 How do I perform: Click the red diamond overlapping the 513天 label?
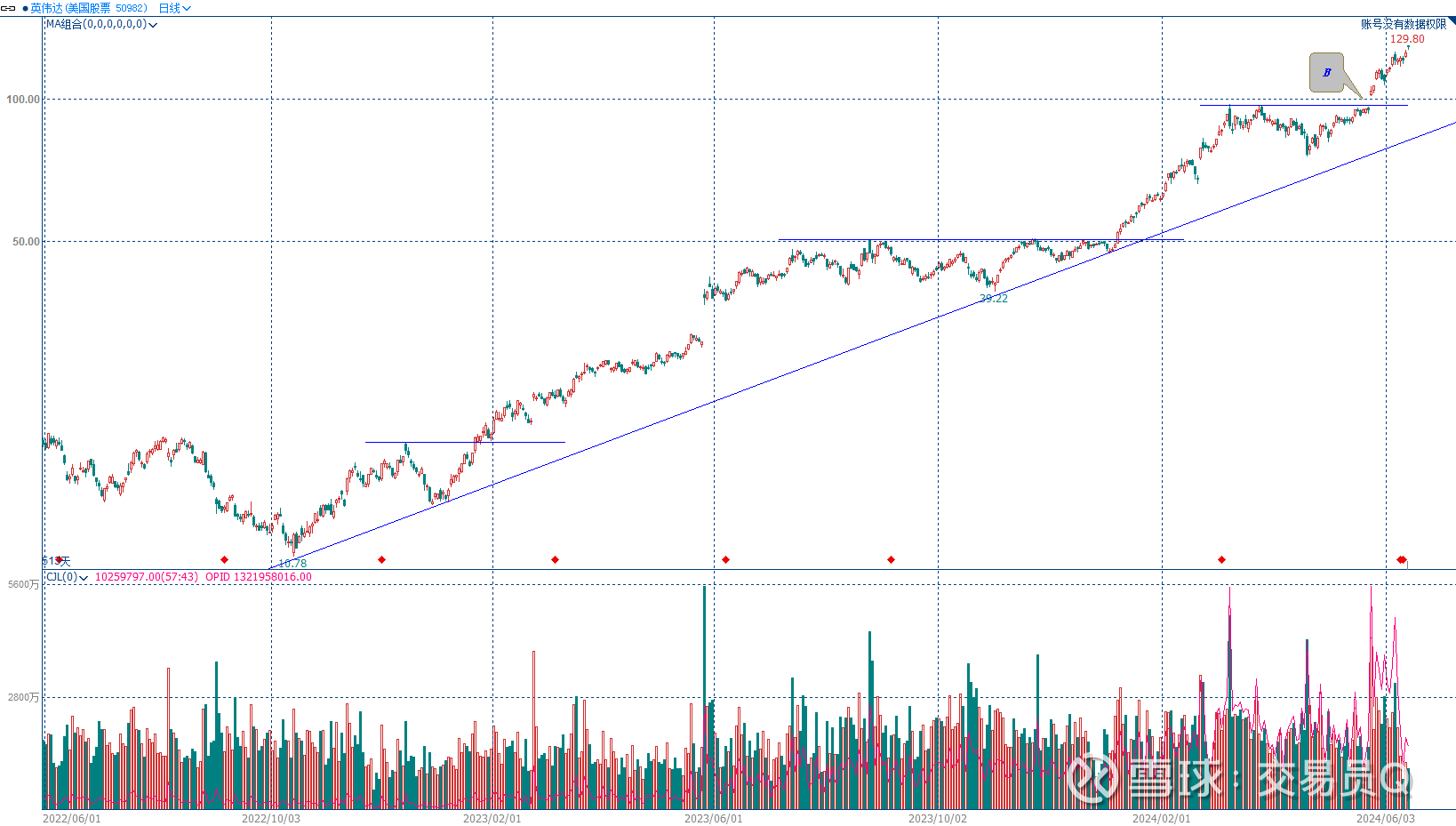click(x=60, y=559)
